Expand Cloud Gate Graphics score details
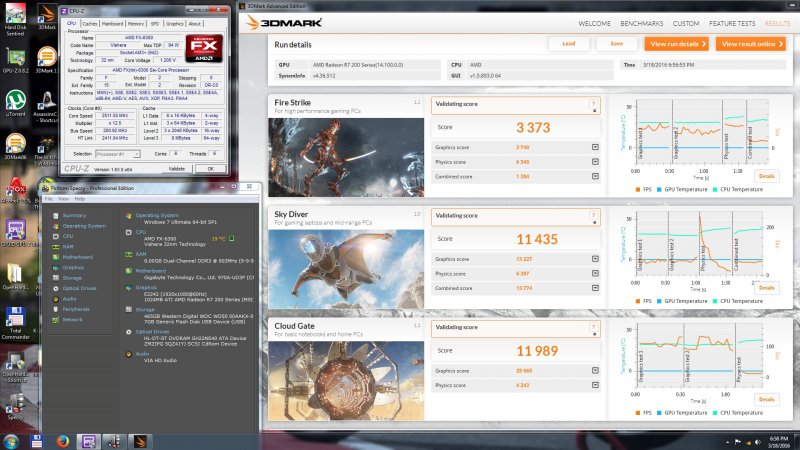 [x=595, y=370]
